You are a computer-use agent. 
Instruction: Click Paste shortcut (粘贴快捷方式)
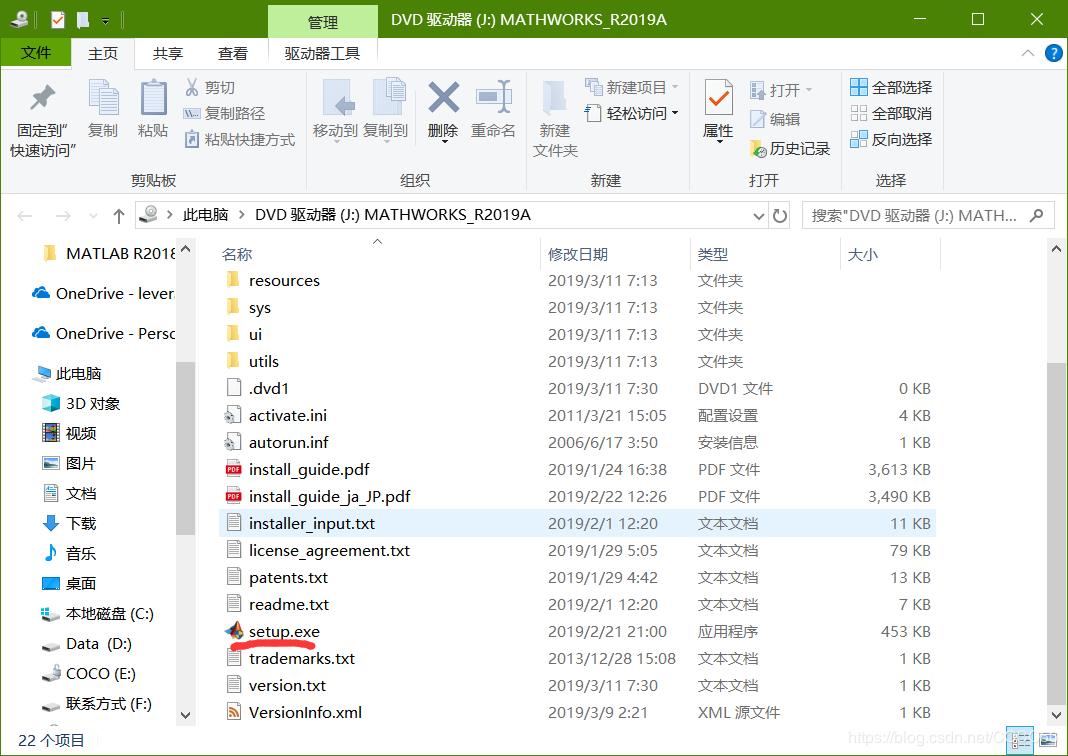pos(240,140)
